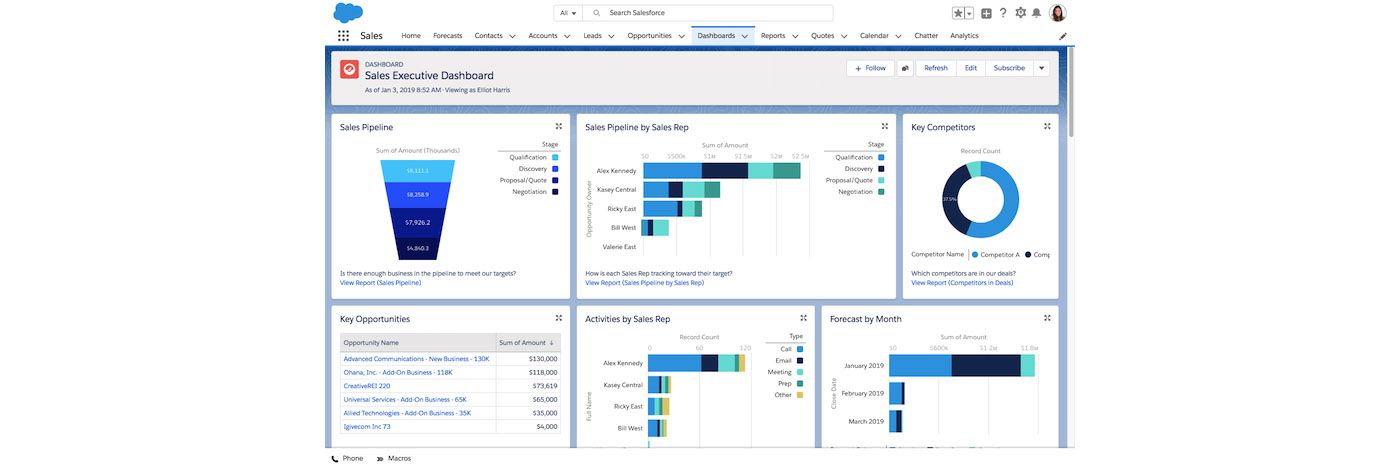Open the Accounts tab dropdown chevron
The width and height of the screenshot is (1400, 469).
click(x=567, y=36)
